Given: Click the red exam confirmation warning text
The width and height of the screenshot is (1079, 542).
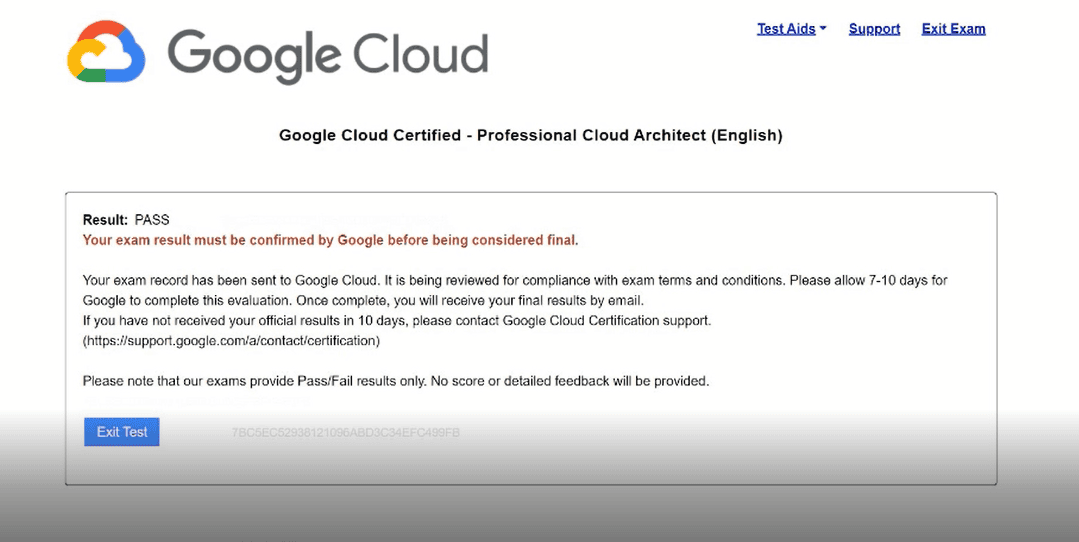Looking at the screenshot, I should pyautogui.click(x=330, y=240).
